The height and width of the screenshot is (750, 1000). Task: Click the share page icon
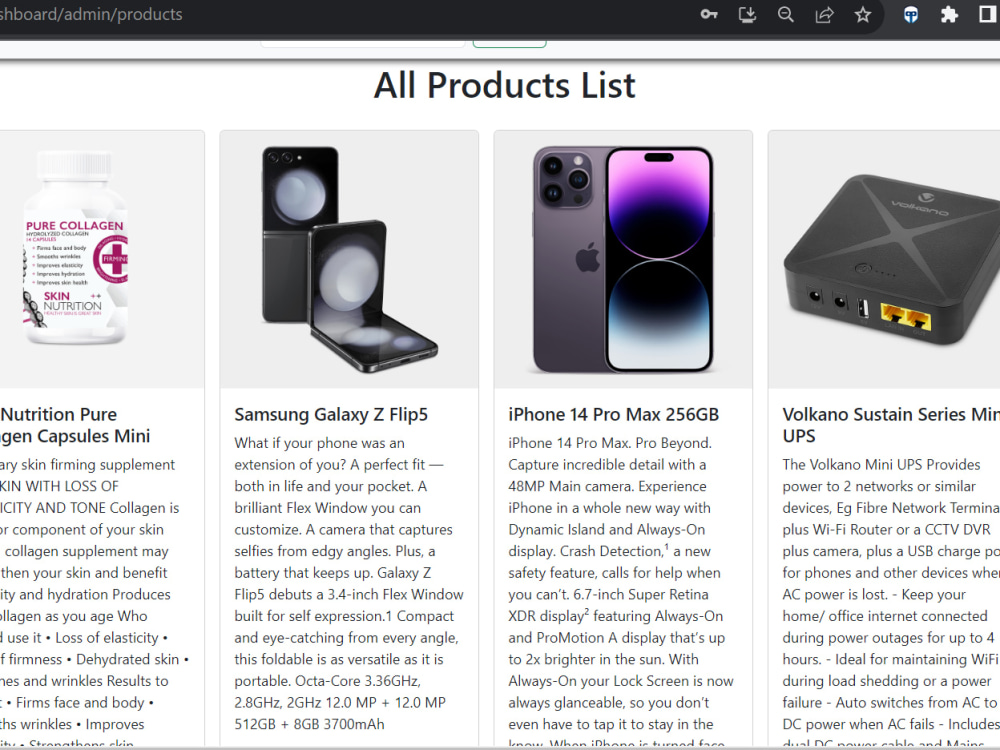click(x=825, y=14)
